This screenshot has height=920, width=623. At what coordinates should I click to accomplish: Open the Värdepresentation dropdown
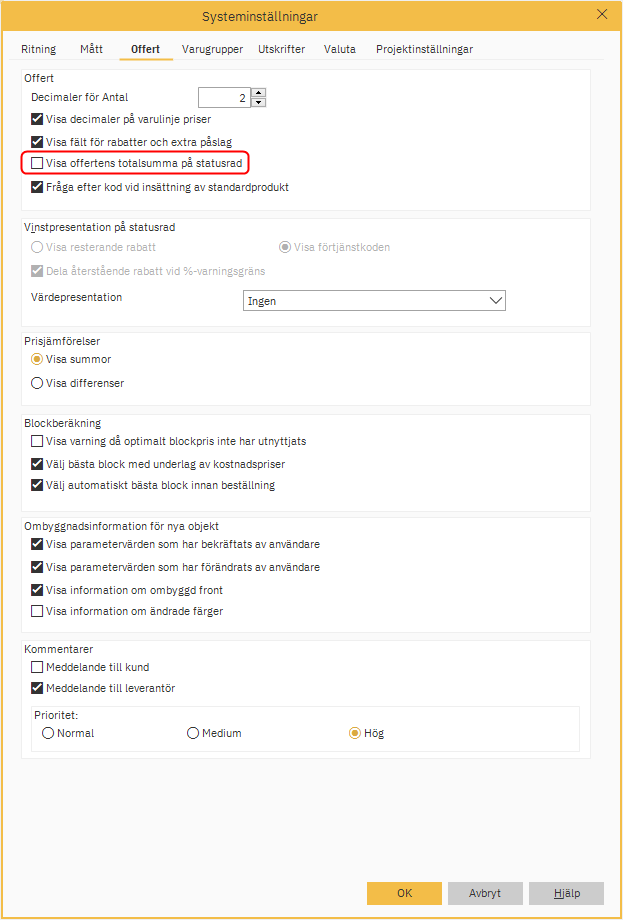coord(375,300)
